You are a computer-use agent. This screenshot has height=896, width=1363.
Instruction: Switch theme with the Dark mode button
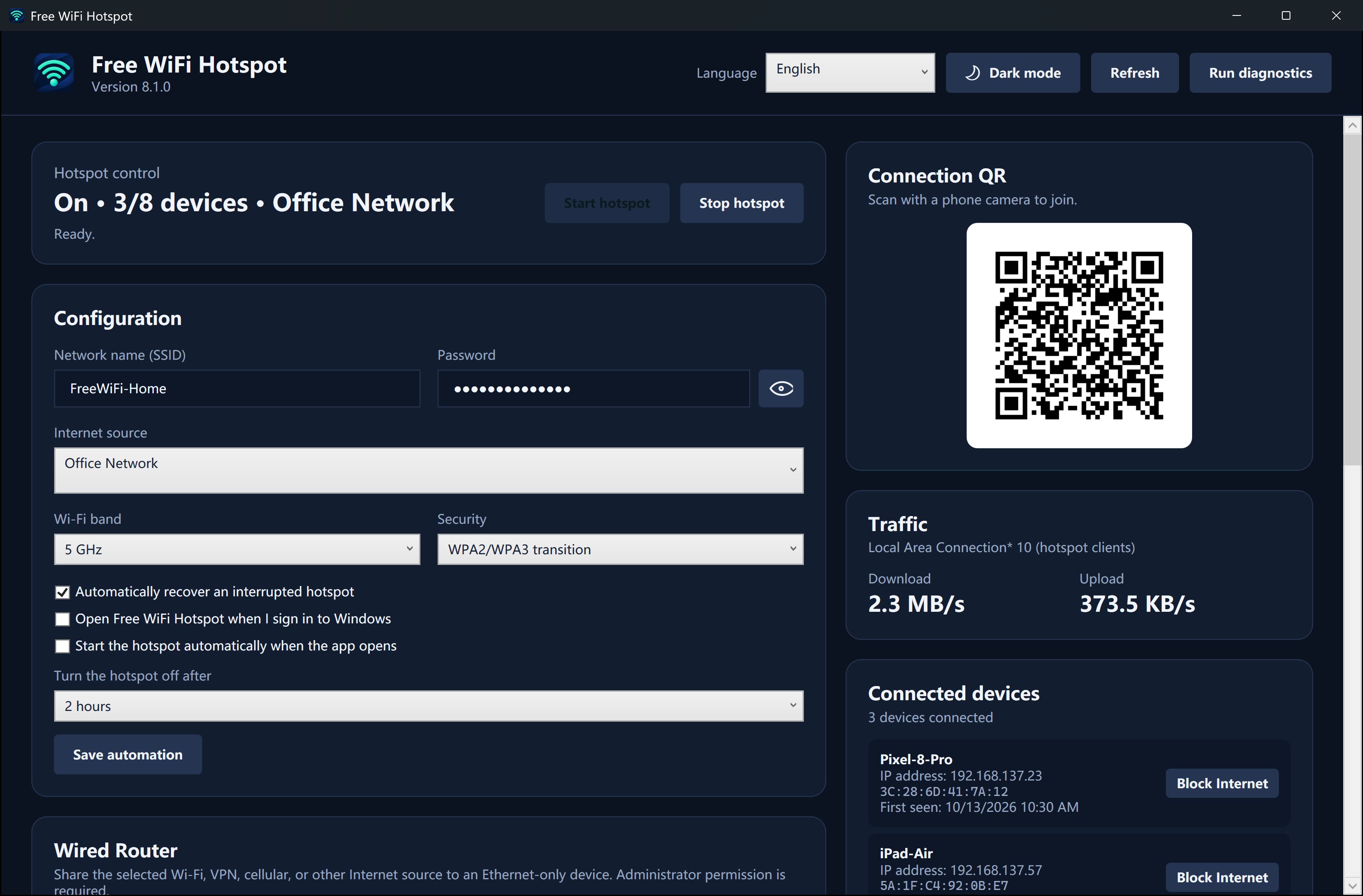tap(1013, 73)
